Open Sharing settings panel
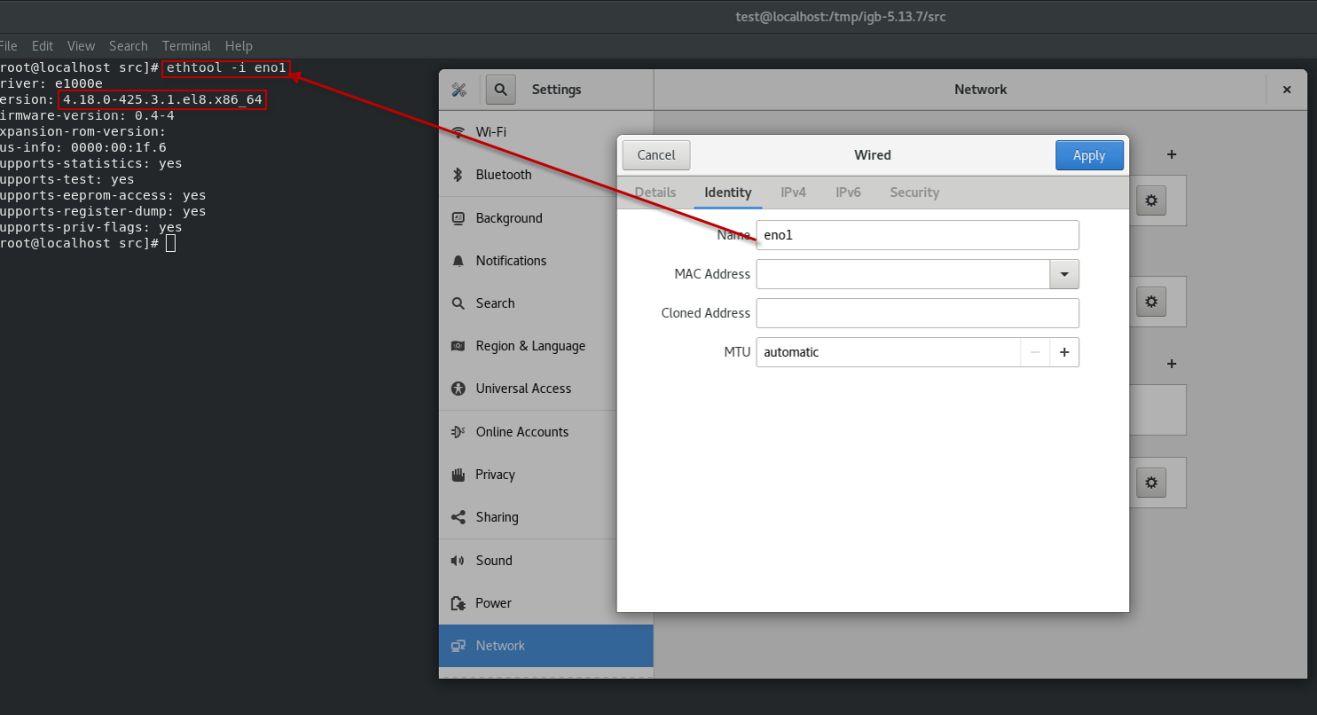Image resolution: width=1317 pixels, height=715 pixels. [x=546, y=517]
